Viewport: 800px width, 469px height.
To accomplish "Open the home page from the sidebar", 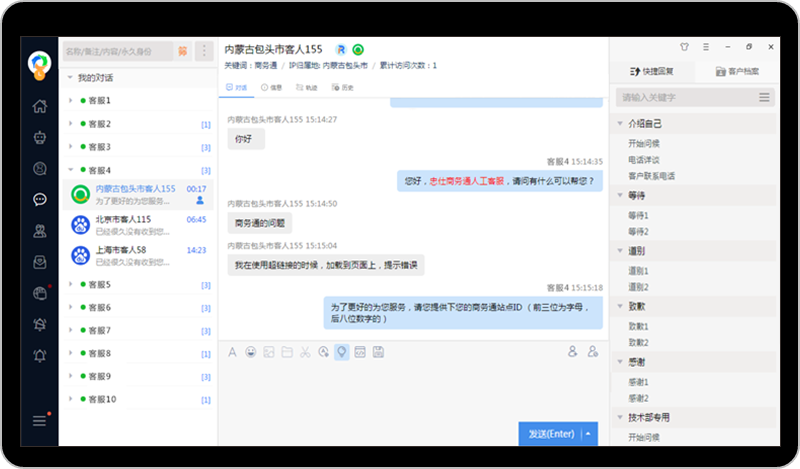I will (40, 107).
